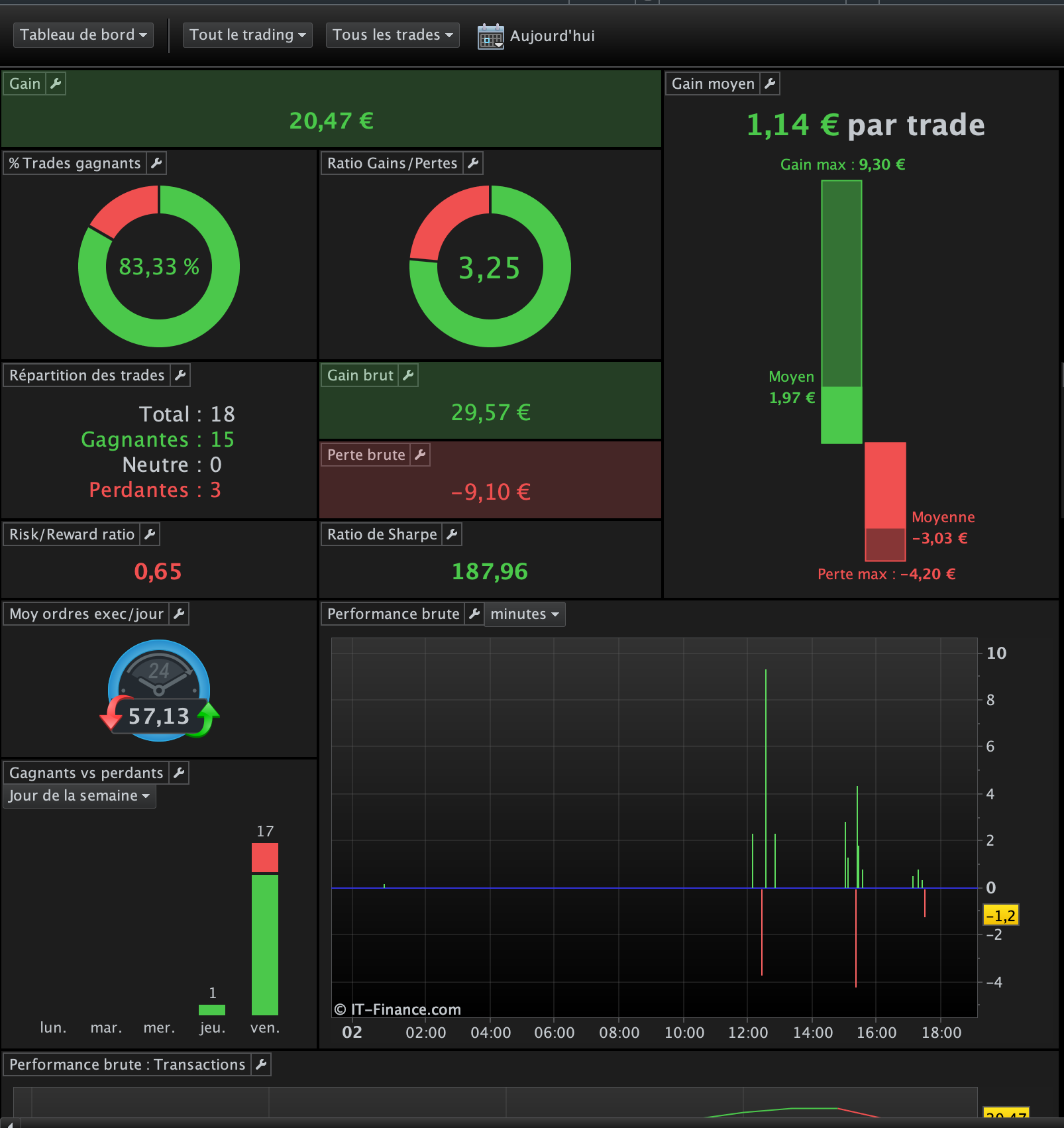
Task: Open the Tout le trading dropdown
Action: [248, 34]
